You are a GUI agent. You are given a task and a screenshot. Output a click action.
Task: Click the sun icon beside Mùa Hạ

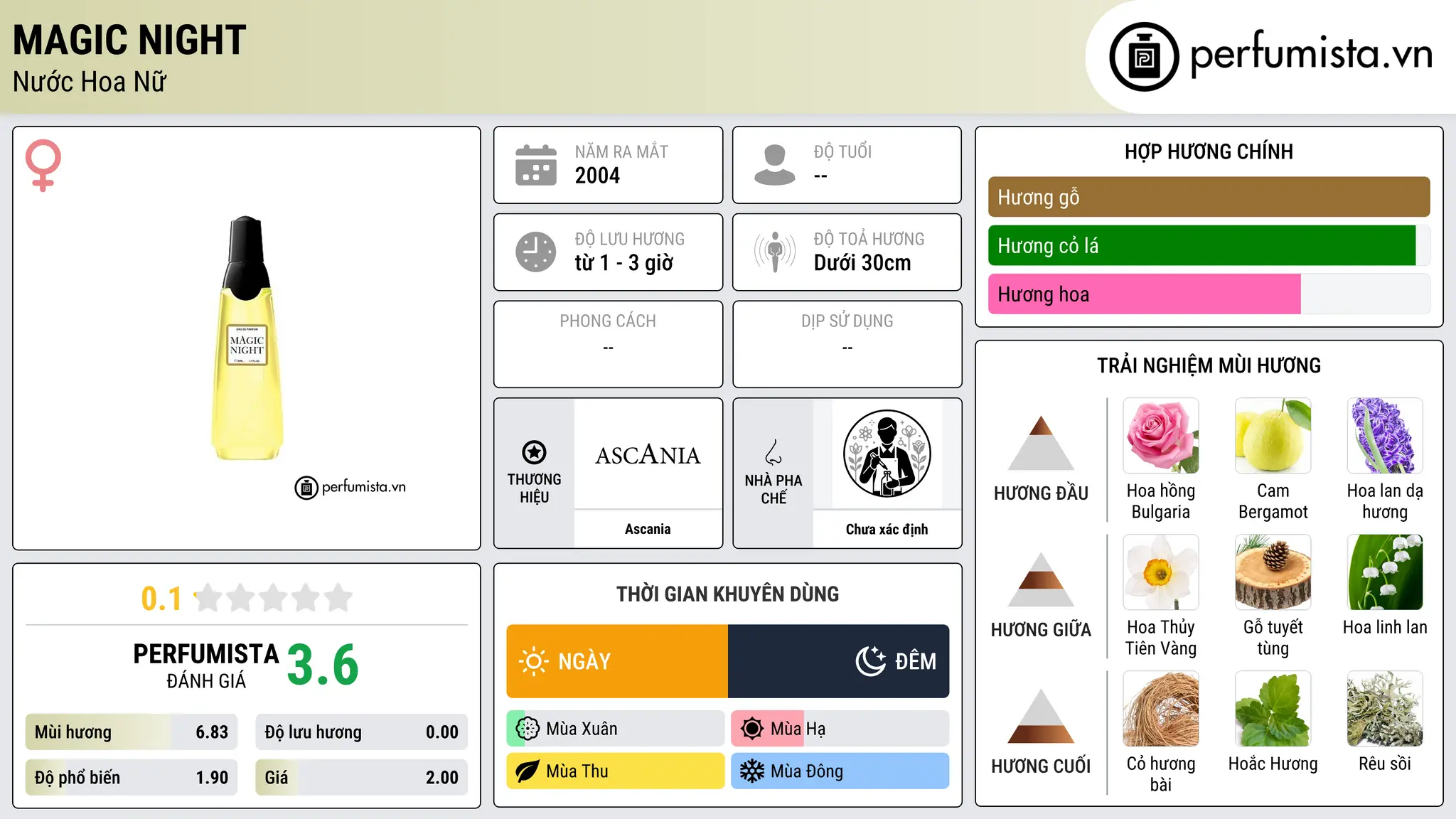click(x=752, y=729)
